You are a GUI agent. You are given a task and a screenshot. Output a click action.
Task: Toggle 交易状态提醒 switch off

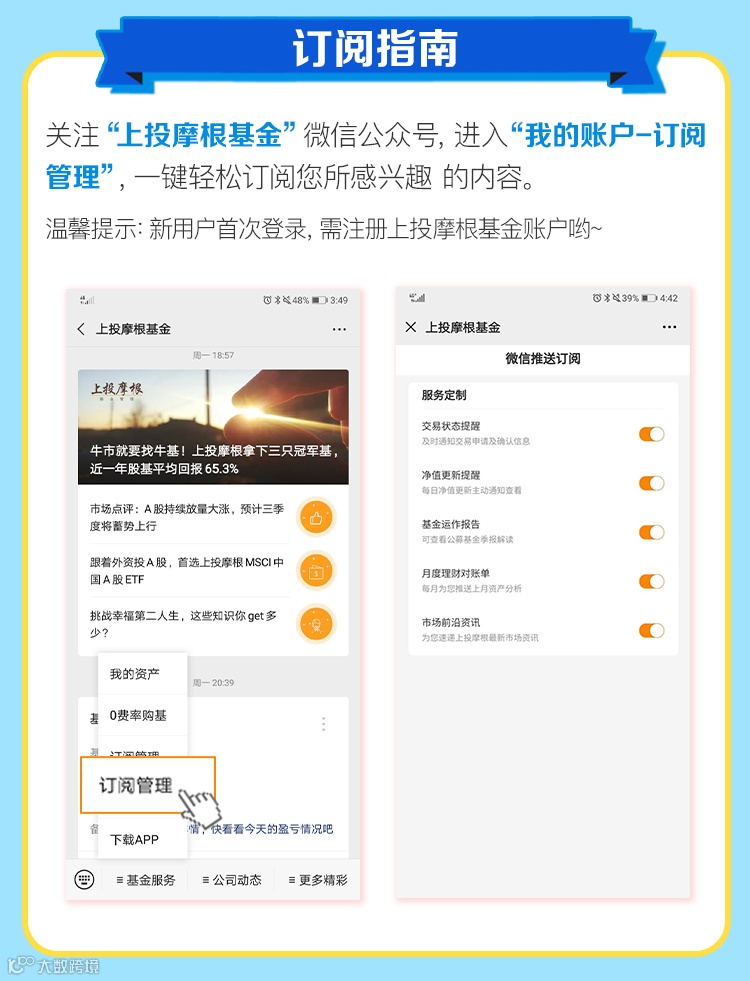pyautogui.click(x=651, y=434)
